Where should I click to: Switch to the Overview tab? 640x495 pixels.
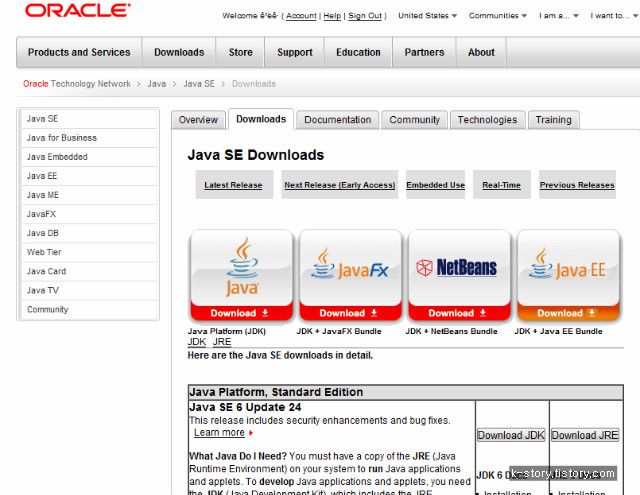[x=198, y=120]
